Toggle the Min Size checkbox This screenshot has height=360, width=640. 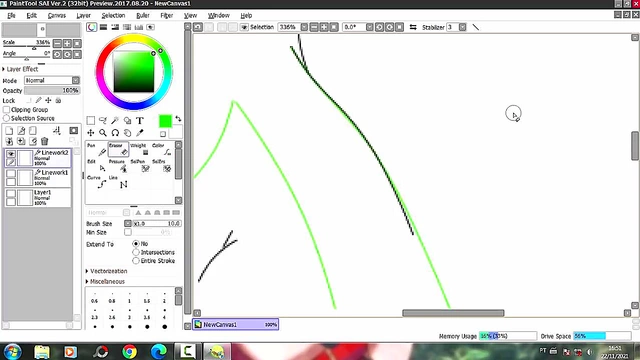click(x=128, y=232)
